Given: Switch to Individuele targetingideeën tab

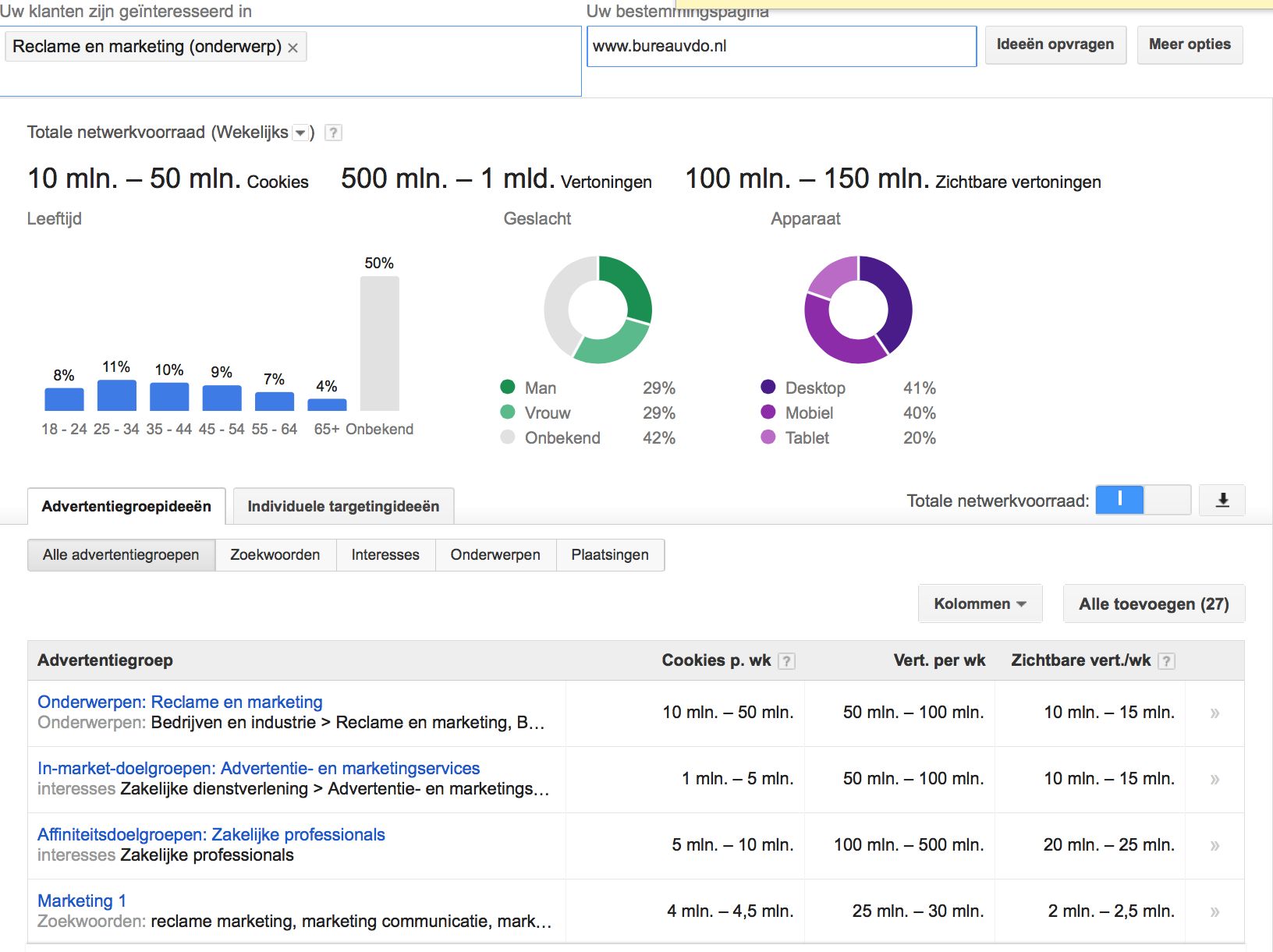Looking at the screenshot, I should click(x=343, y=507).
